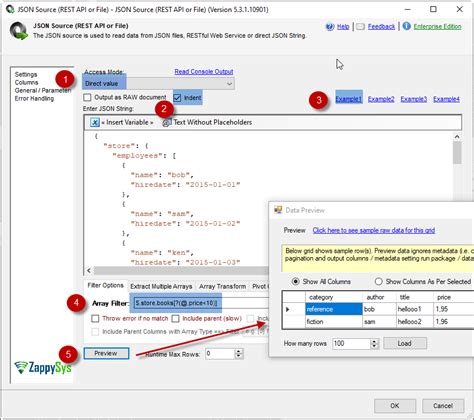Click the 'hellooo1' title cell
474x420 pixels.
coord(414,309)
